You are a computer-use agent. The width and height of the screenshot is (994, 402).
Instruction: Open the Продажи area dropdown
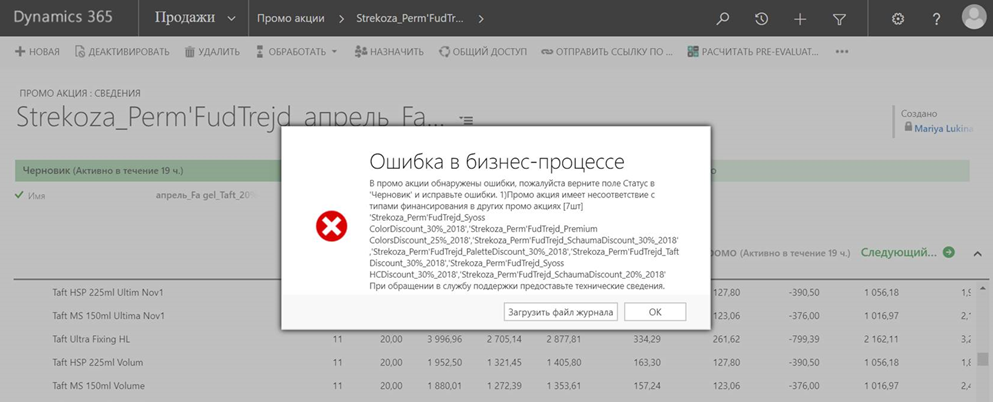[195, 18]
